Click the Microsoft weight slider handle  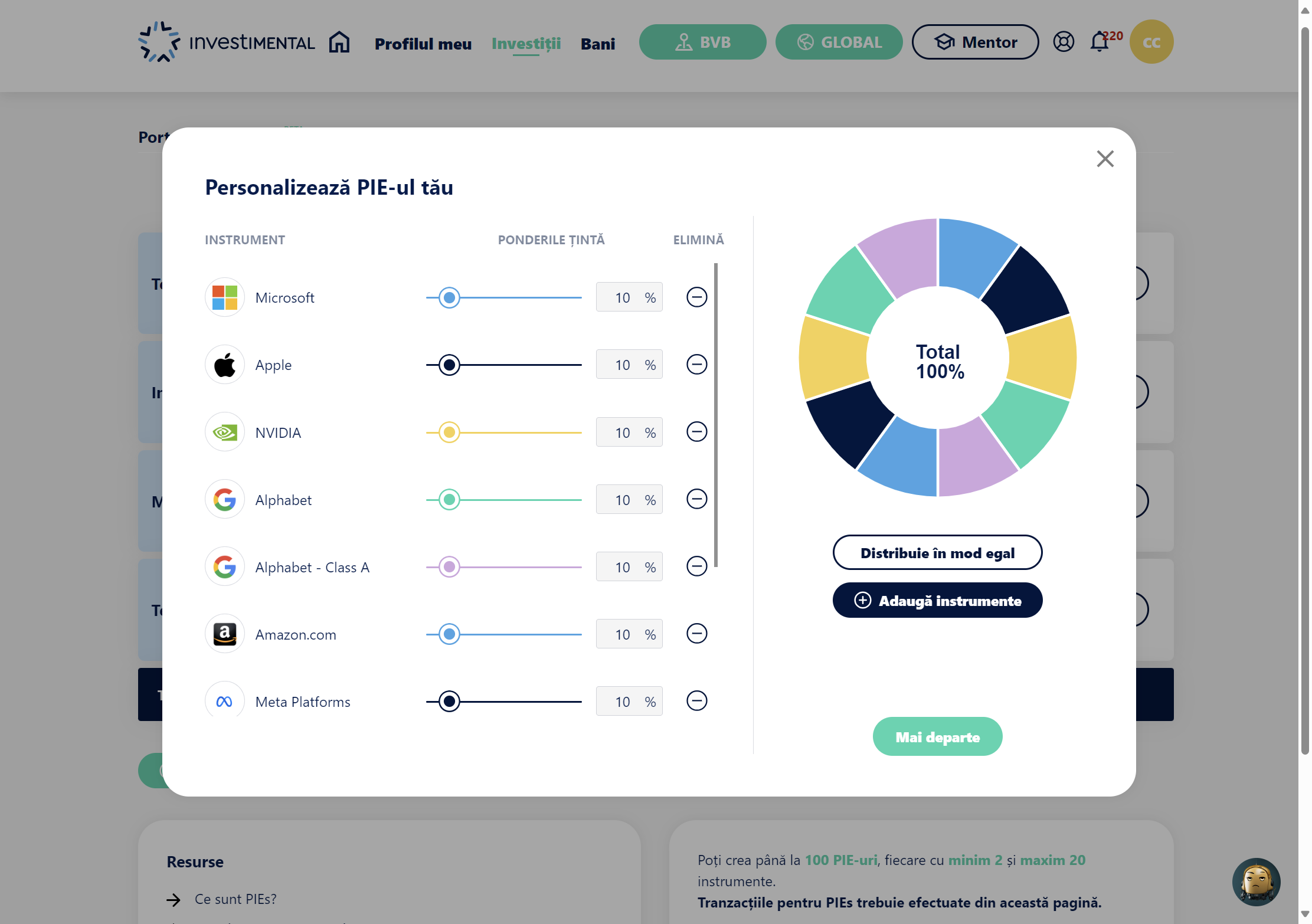point(449,297)
